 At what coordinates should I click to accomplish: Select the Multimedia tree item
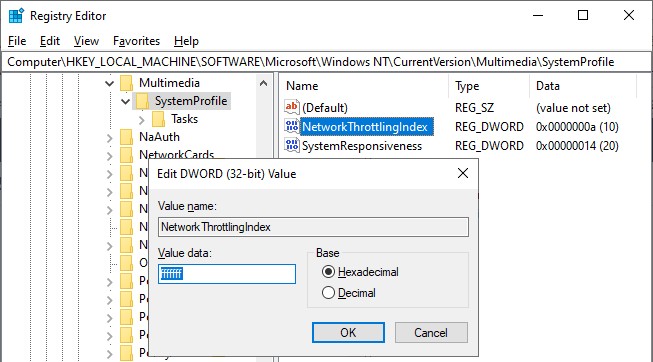[x=169, y=83]
